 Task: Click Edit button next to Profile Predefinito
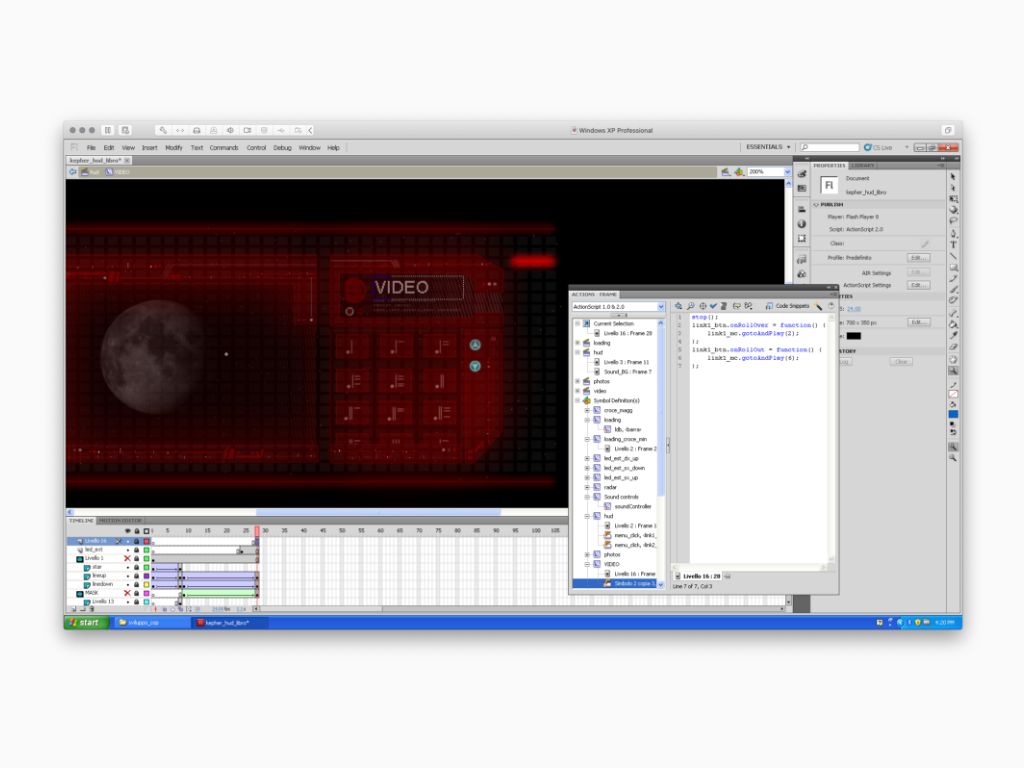click(x=918, y=257)
